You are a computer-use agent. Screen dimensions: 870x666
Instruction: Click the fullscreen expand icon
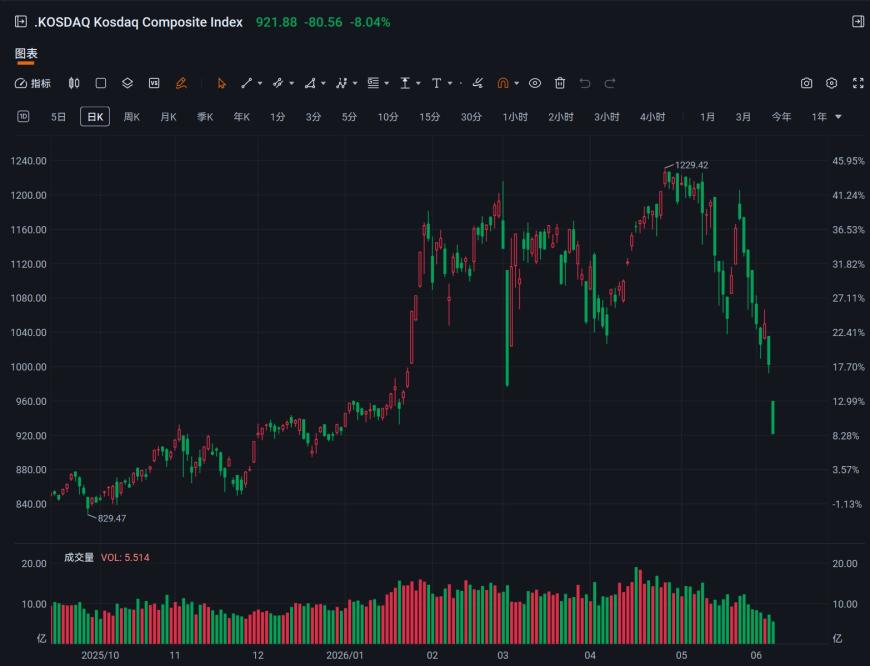(x=858, y=83)
